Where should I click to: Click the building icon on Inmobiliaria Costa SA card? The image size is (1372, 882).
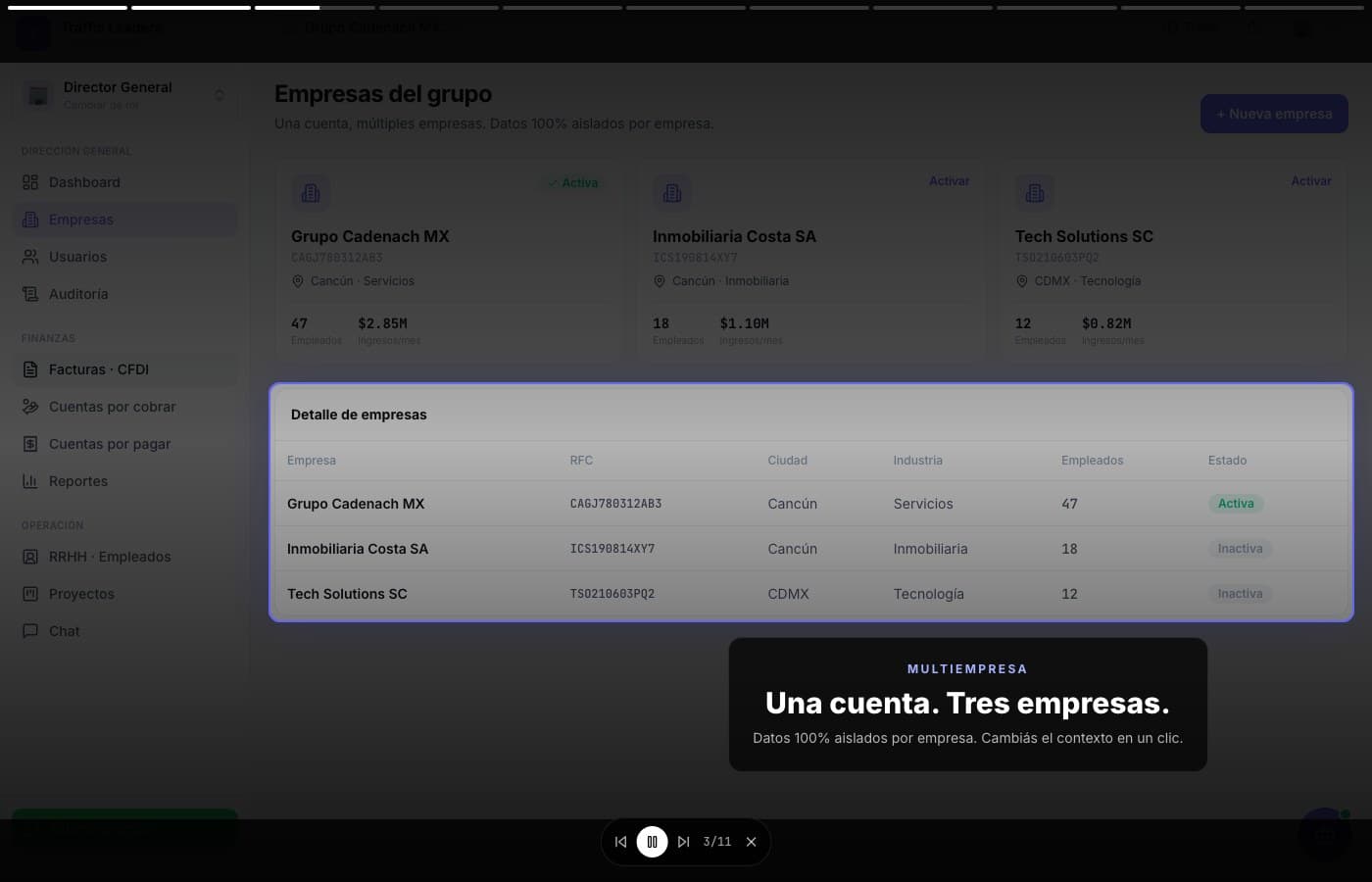pos(672,193)
